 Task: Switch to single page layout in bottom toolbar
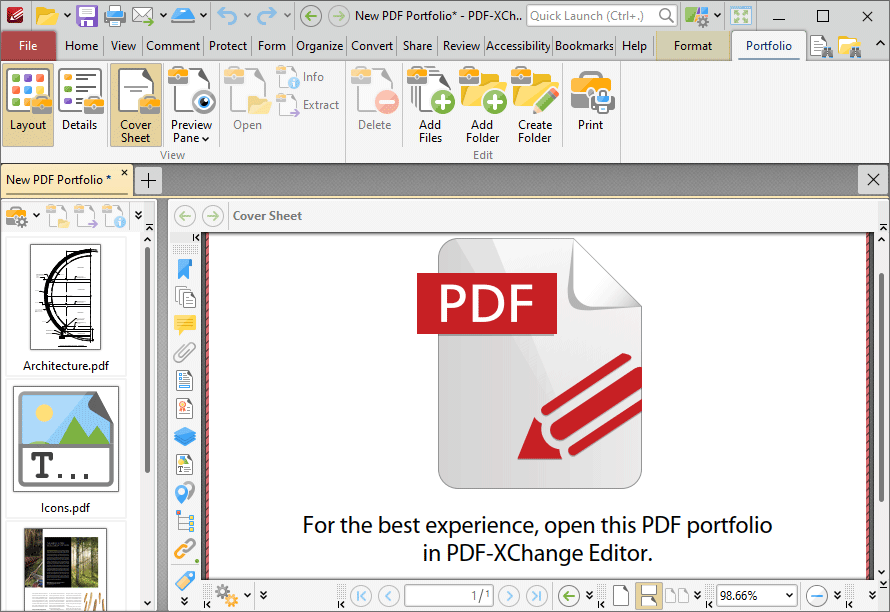coord(621,596)
